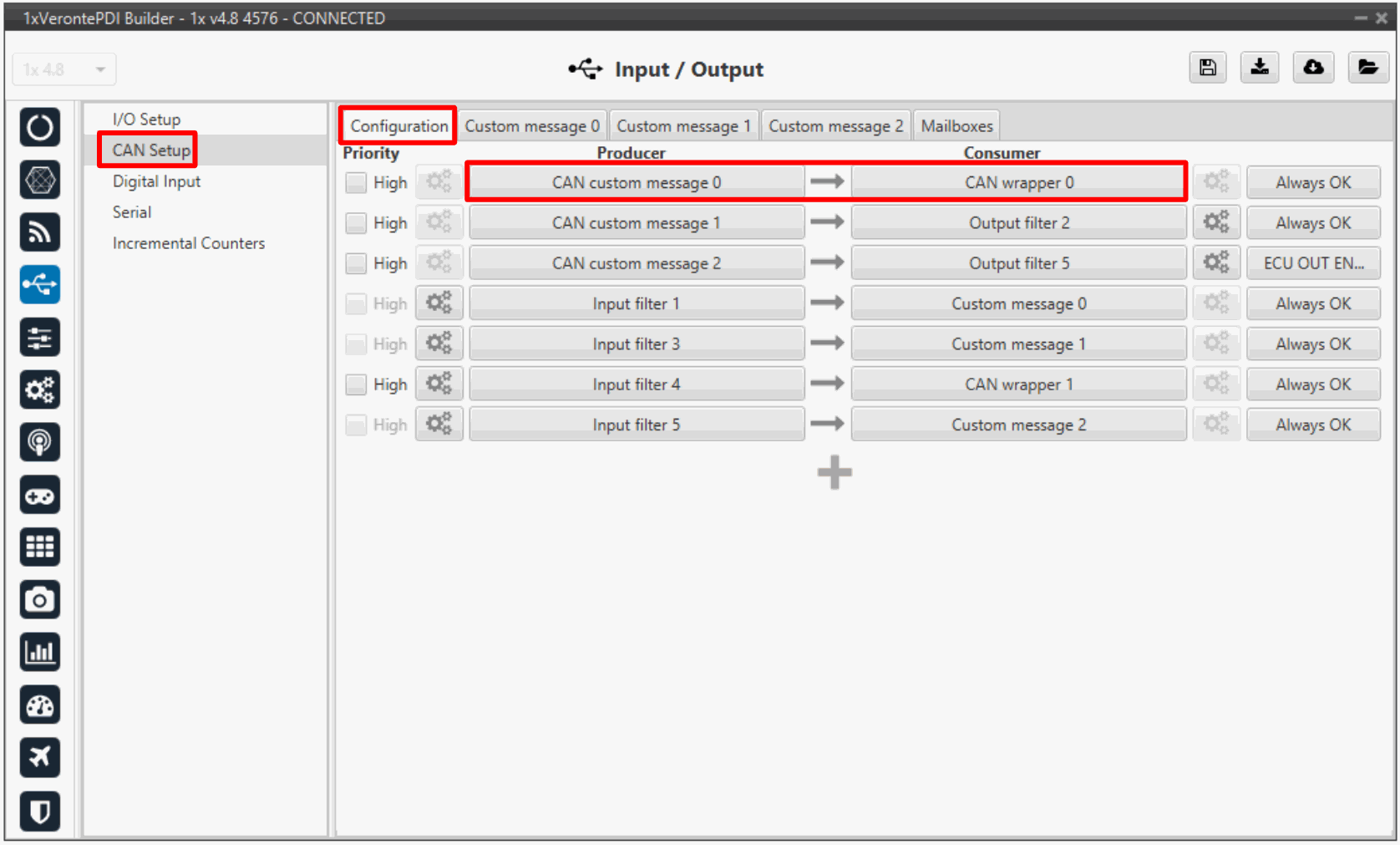Click the gear settings for Output filter 2
The image size is (1400, 845).
pyautogui.click(x=1215, y=222)
